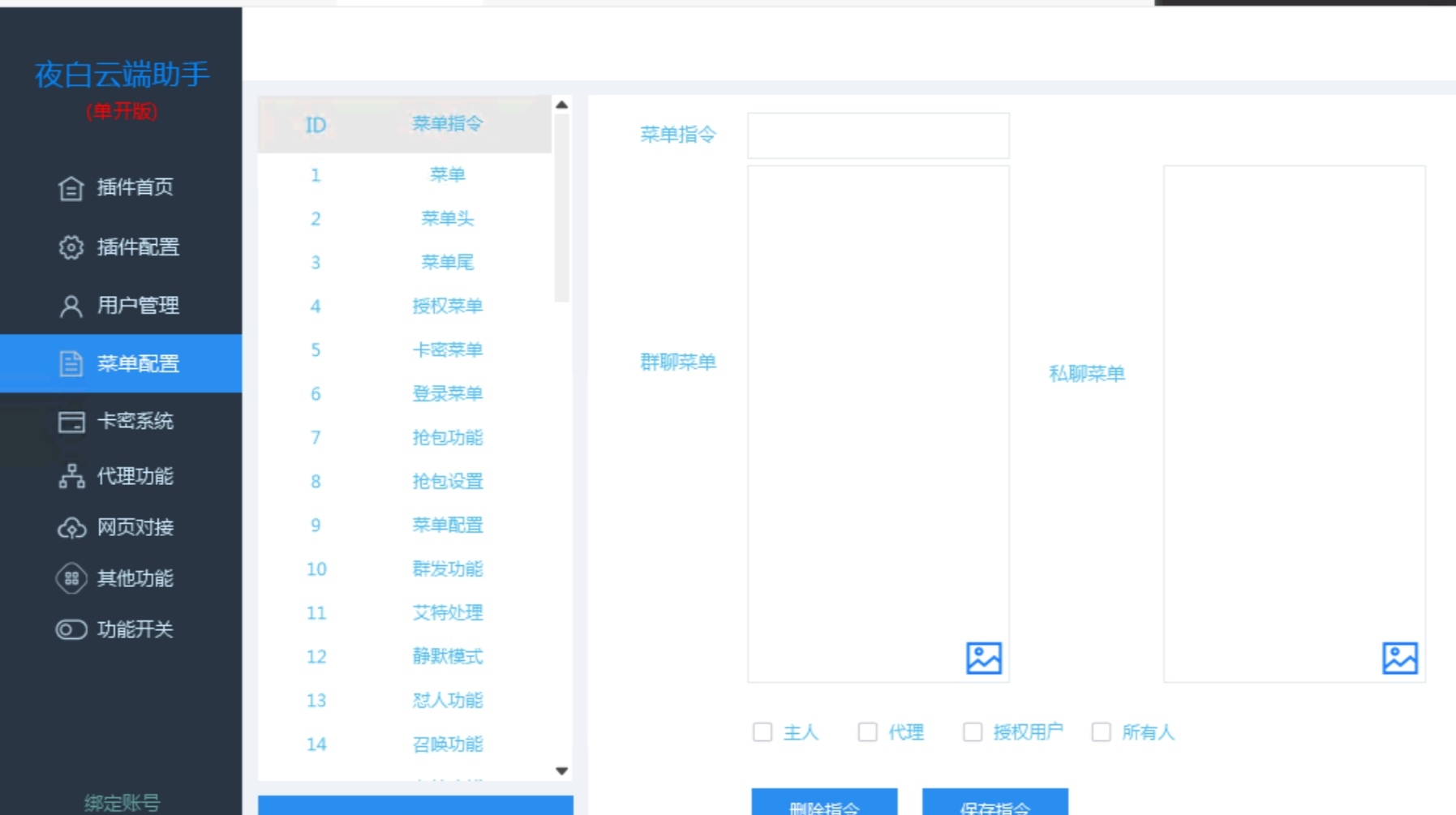Open the 插件首页 home icon
Image resolution: width=1456 pixels, height=815 pixels.
(71, 189)
